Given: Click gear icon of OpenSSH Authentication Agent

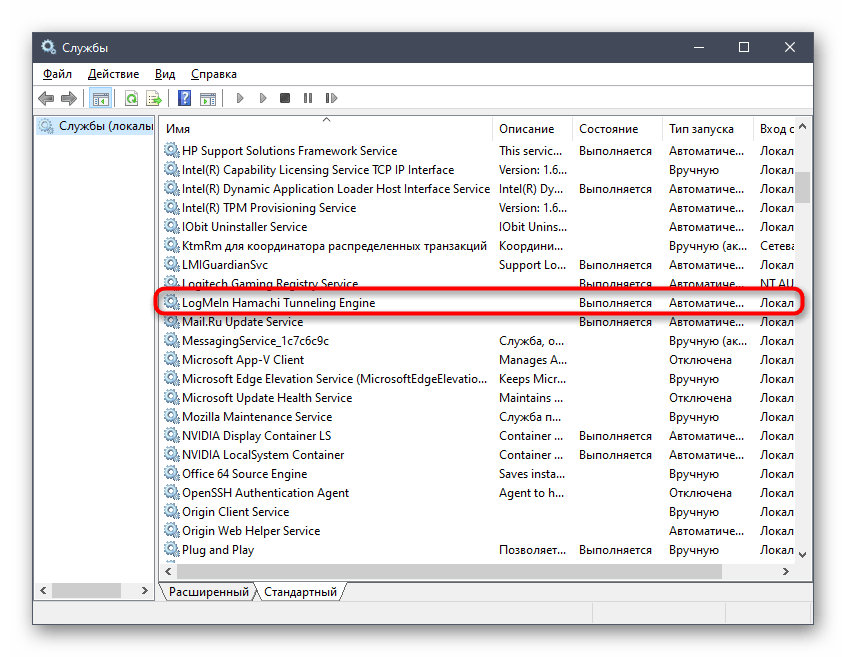Looking at the screenshot, I should [x=172, y=492].
